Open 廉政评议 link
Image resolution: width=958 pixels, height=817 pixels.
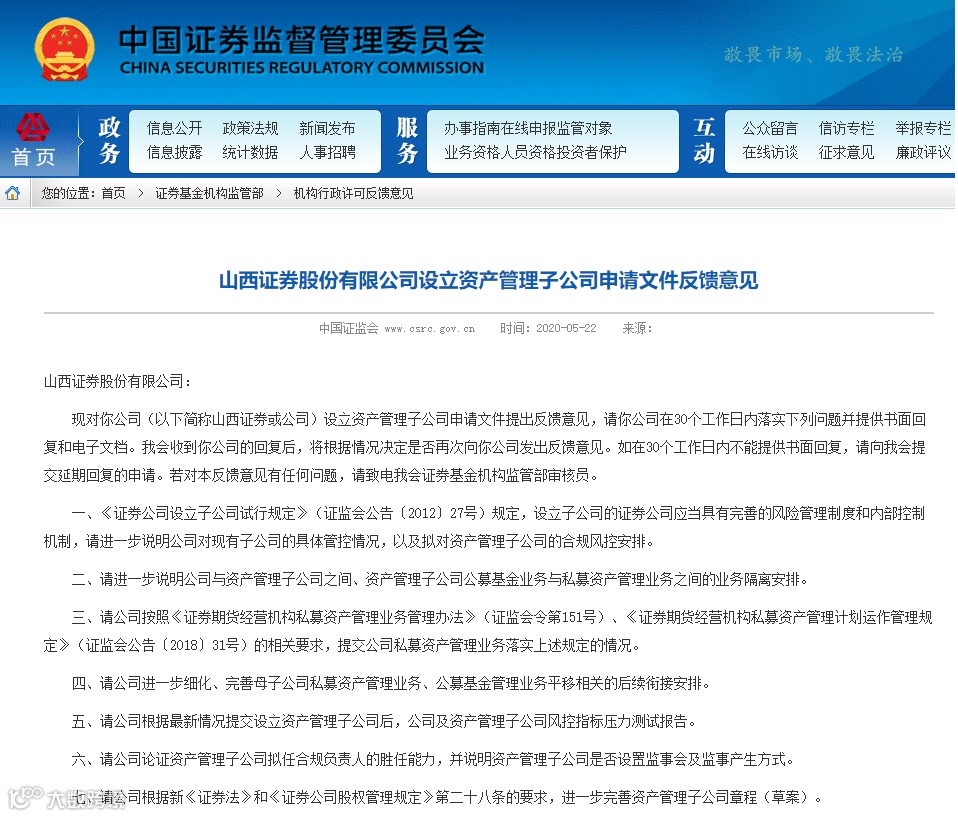coord(923,152)
